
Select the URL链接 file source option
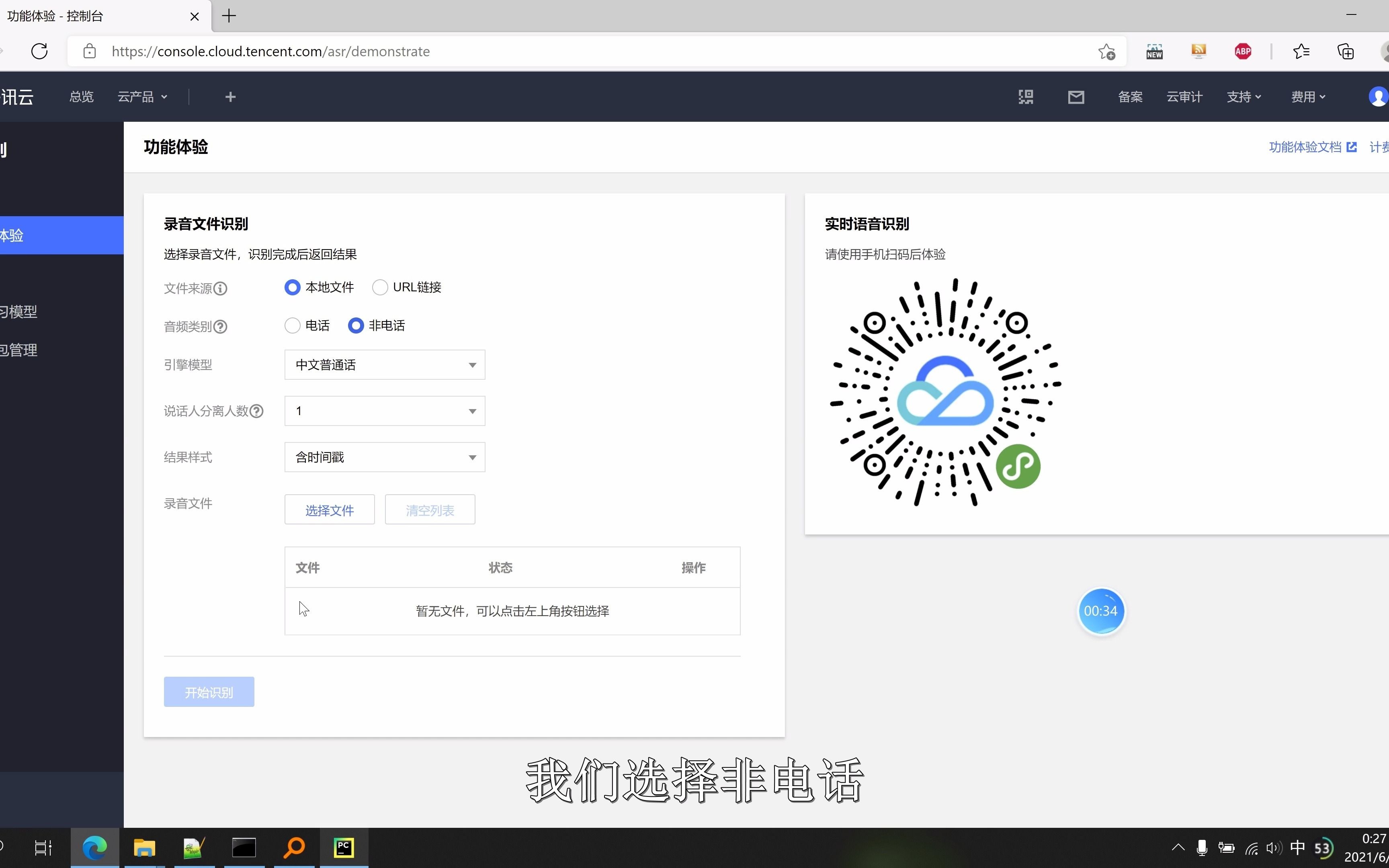(380, 287)
